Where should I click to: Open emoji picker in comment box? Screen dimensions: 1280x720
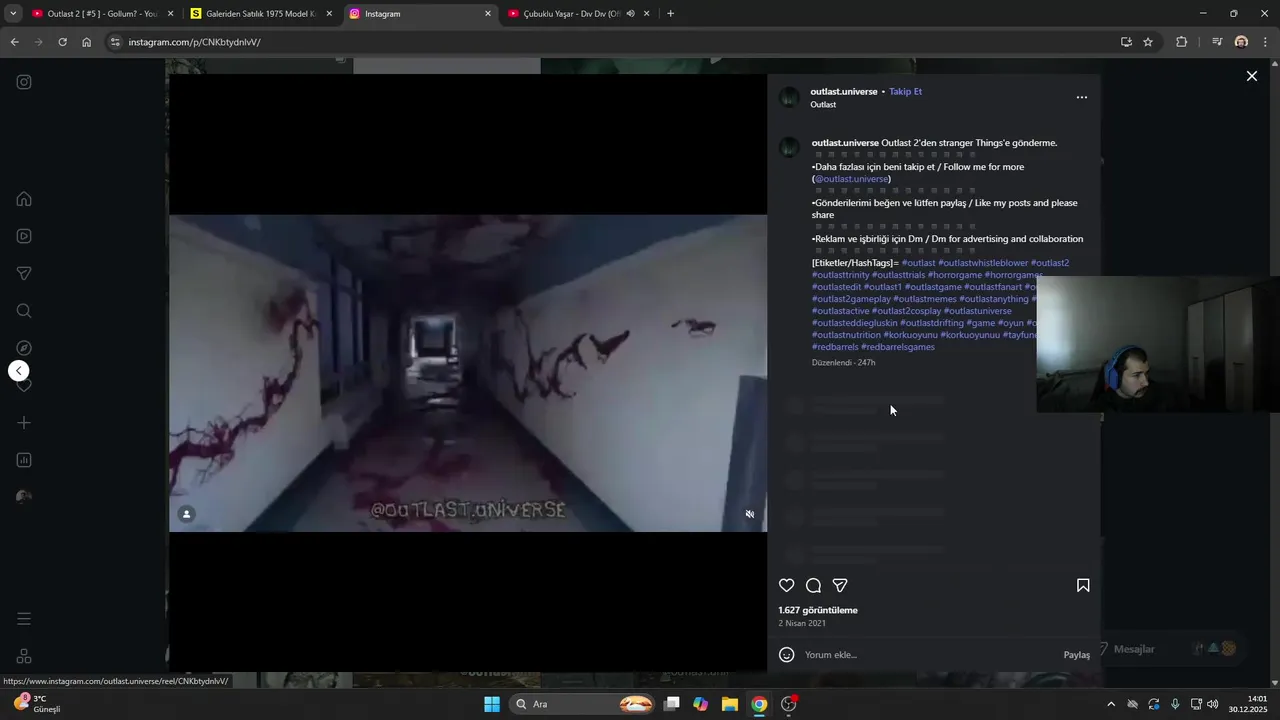click(x=787, y=655)
